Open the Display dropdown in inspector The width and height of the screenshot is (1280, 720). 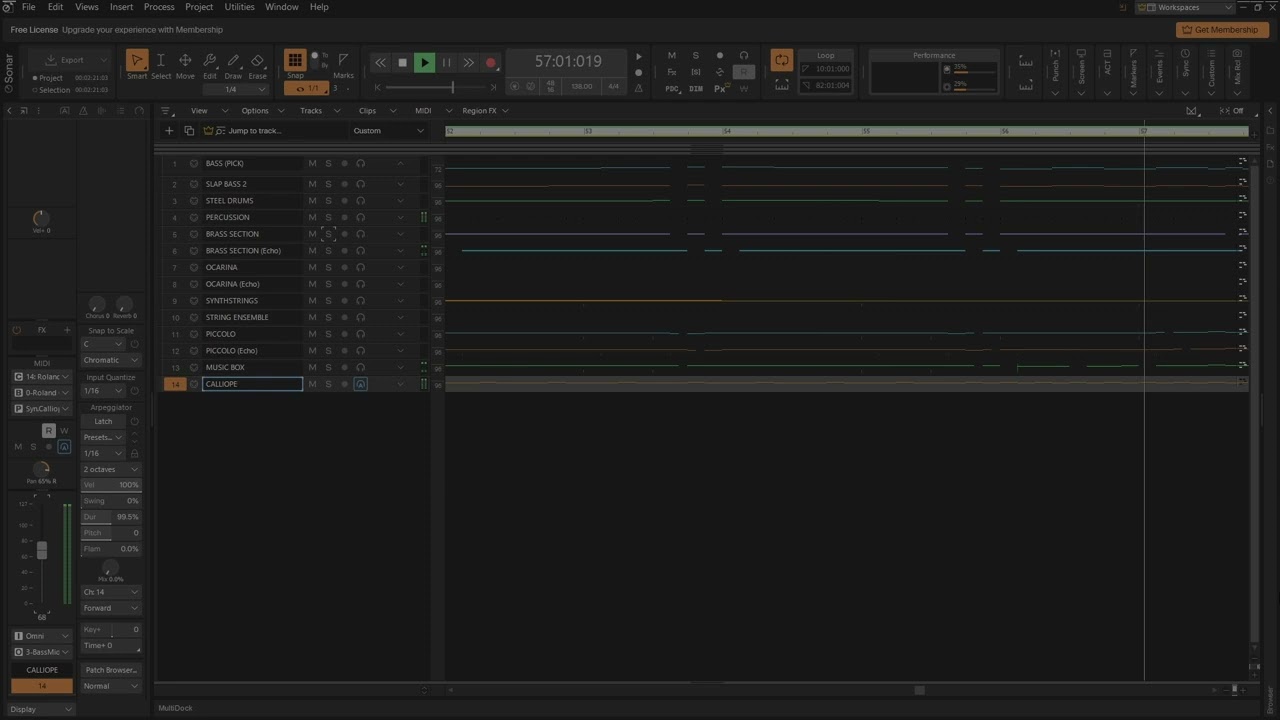coord(41,709)
